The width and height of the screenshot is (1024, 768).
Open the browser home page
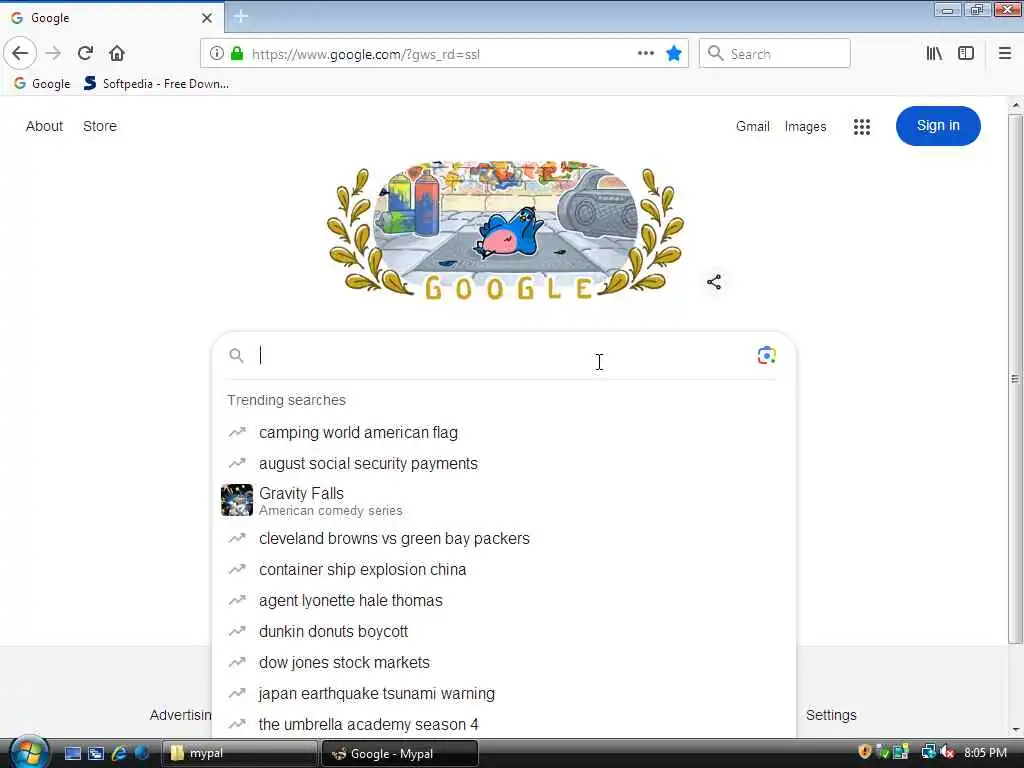click(x=117, y=54)
